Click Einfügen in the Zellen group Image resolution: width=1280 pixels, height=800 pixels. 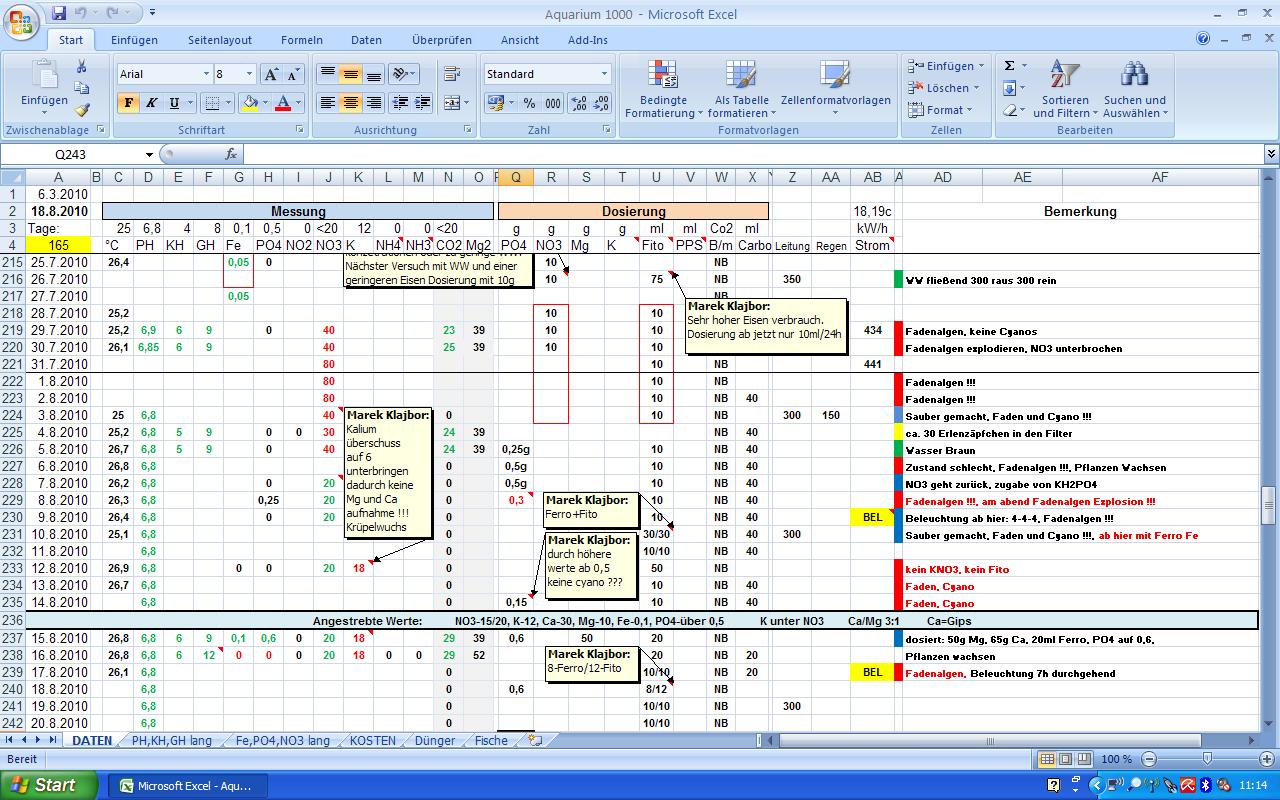click(947, 66)
